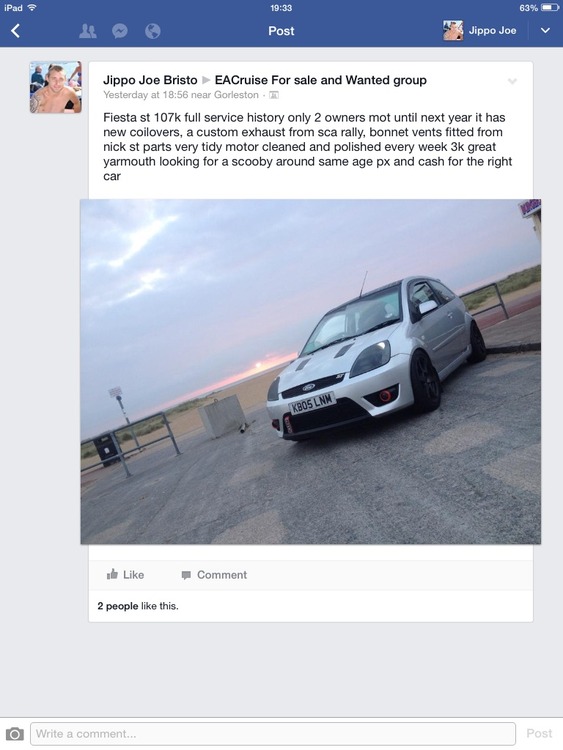Viewport: 563px width, 750px height.
Task: Expand the header account dropdown arrow
Action: click(x=545, y=31)
